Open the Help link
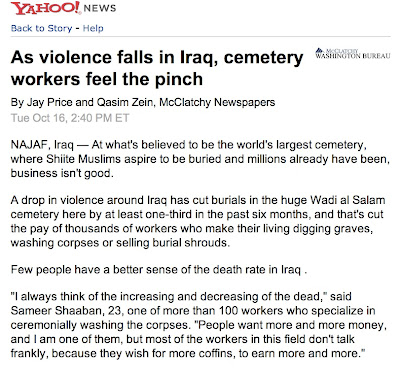The image size is (400, 370). click(93, 28)
